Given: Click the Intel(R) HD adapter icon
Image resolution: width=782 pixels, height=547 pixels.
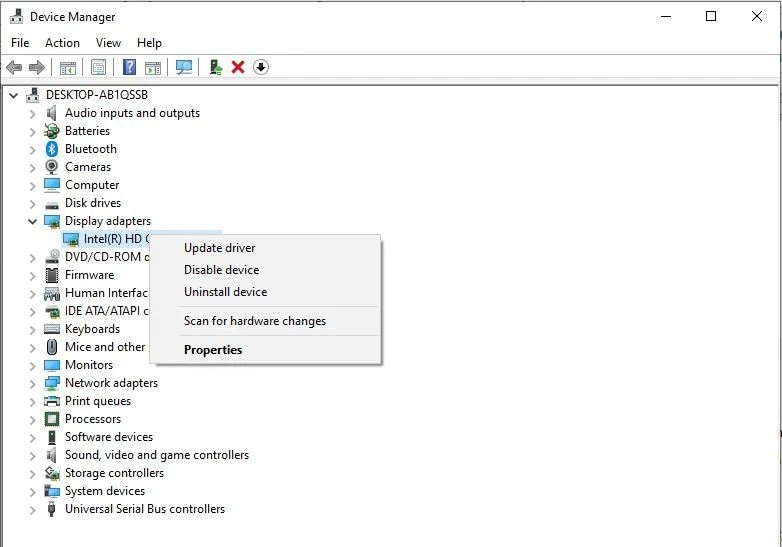Looking at the screenshot, I should [71, 239].
